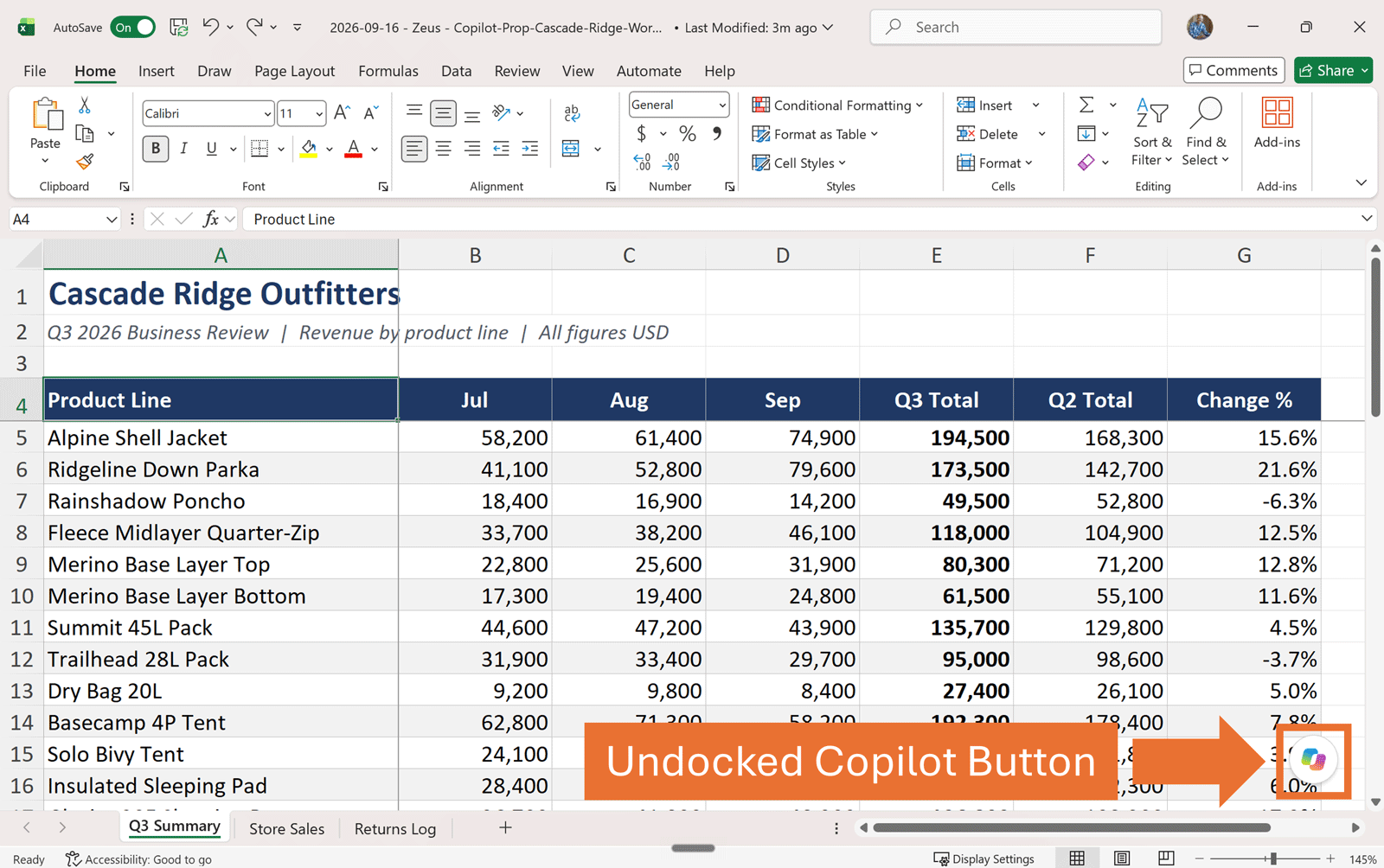The width and height of the screenshot is (1384, 868).
Task: Select Top Align
Action: pos(414,112)
